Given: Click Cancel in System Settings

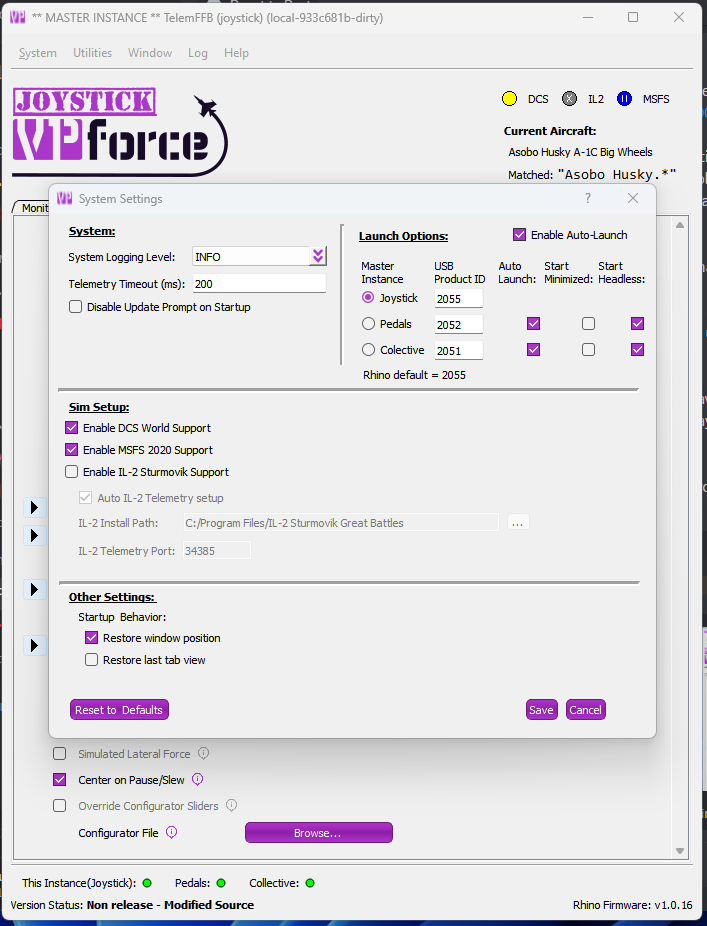Looking at the screenshot, I should (x=585, y=710).
